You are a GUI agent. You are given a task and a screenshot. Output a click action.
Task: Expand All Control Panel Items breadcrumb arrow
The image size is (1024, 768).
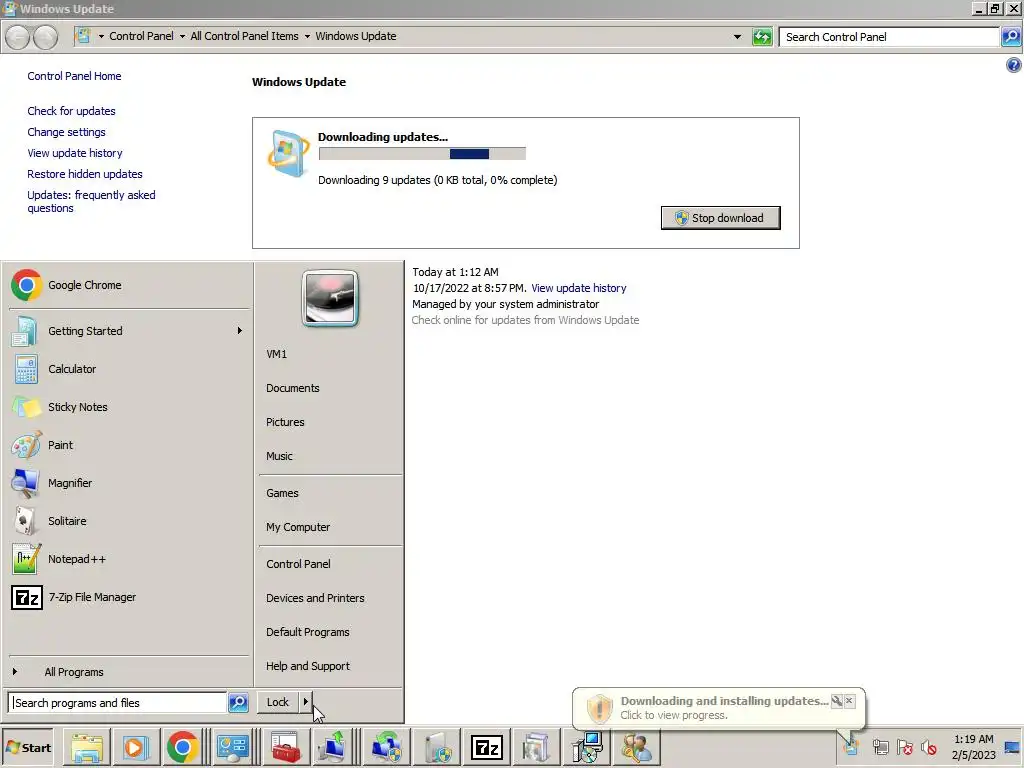coord(307,37)
